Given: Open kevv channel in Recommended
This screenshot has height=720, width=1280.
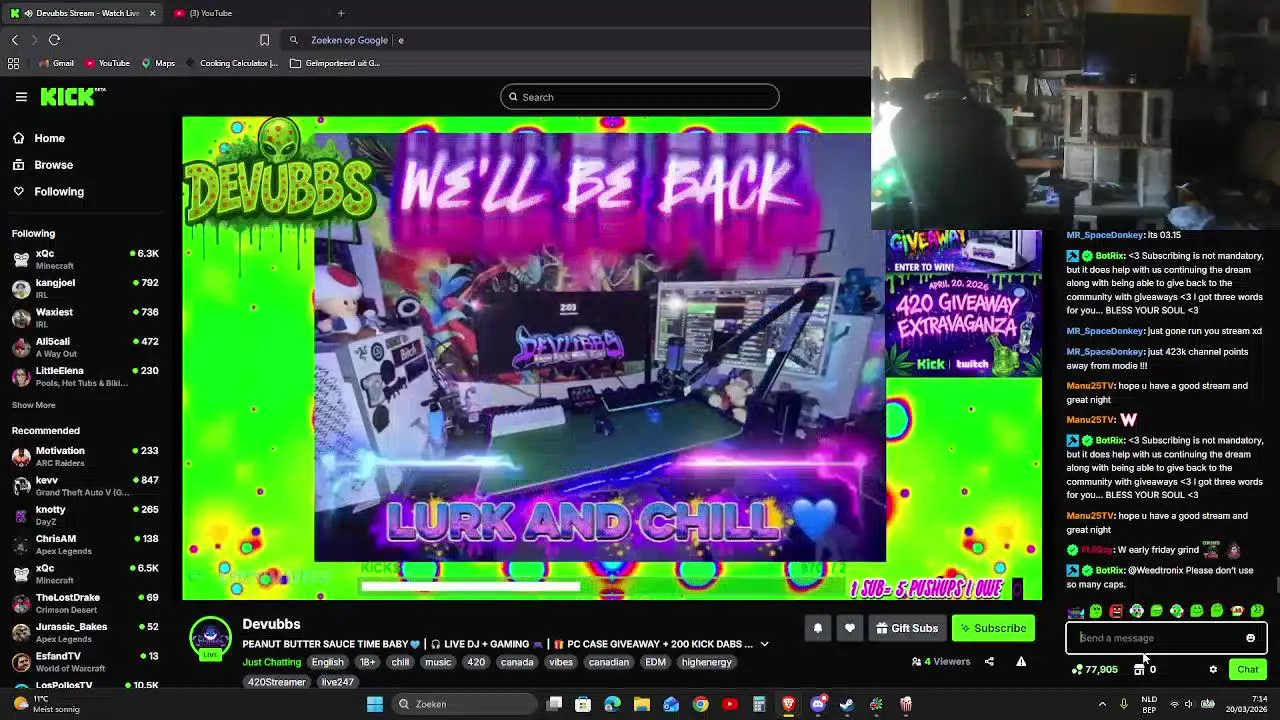Looking at the screenshot, I should click(86, 485).
